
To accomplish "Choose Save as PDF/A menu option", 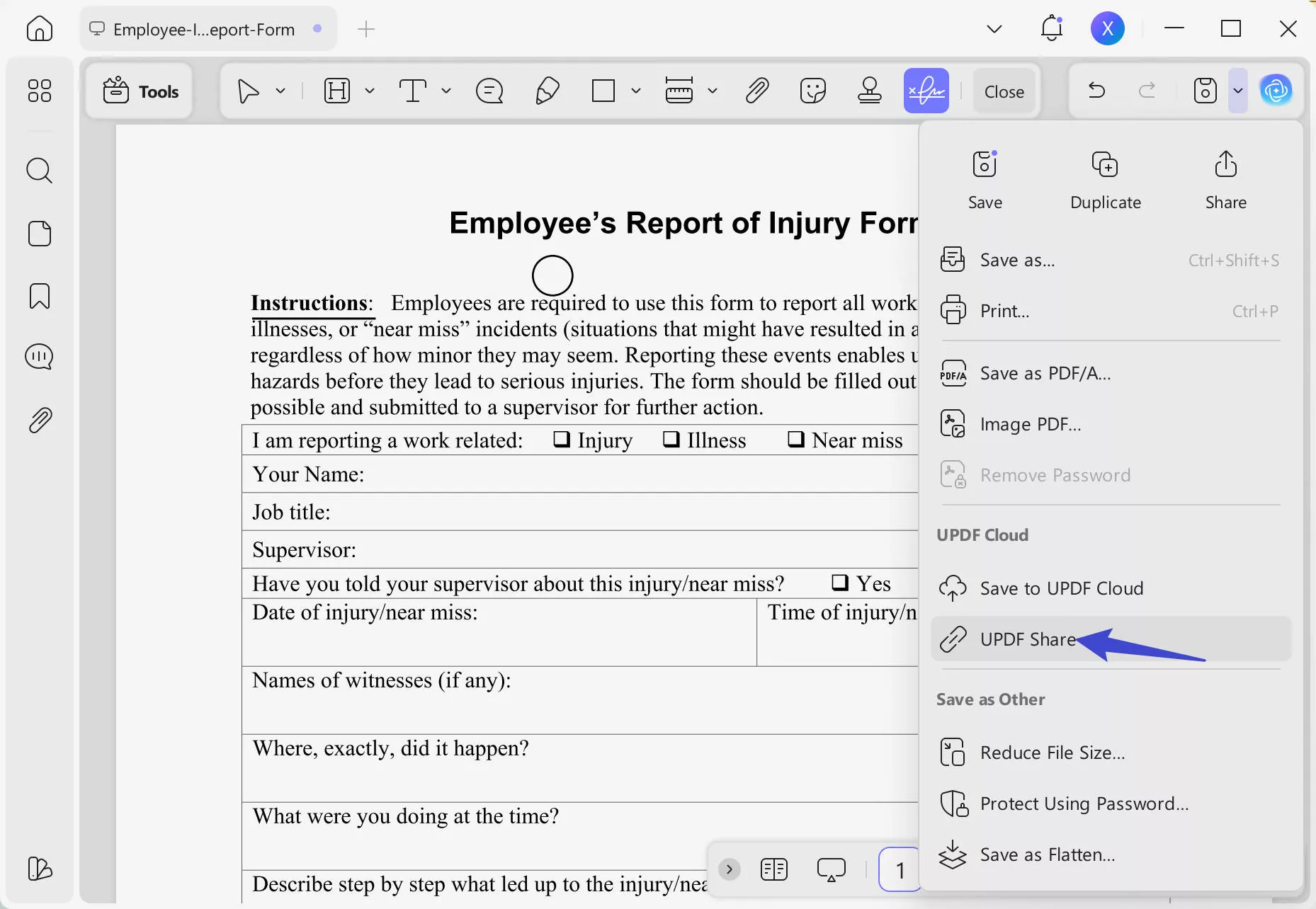I will pos(1045,373).
